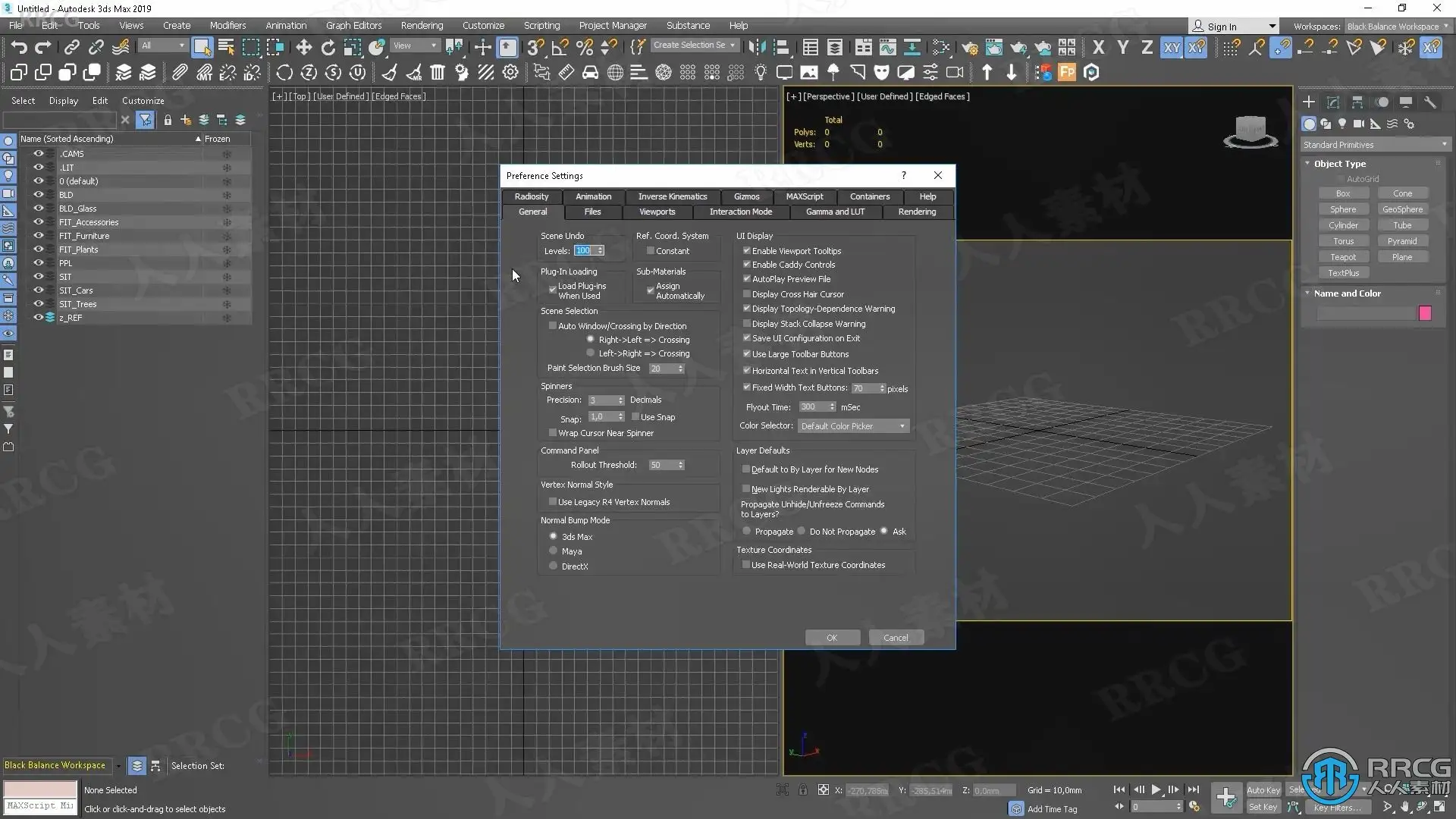The width and height of the screenshot is (1456, 819).
Task: Expand the Standard Primitives dropdown
Action: (x=1374, y=145)
